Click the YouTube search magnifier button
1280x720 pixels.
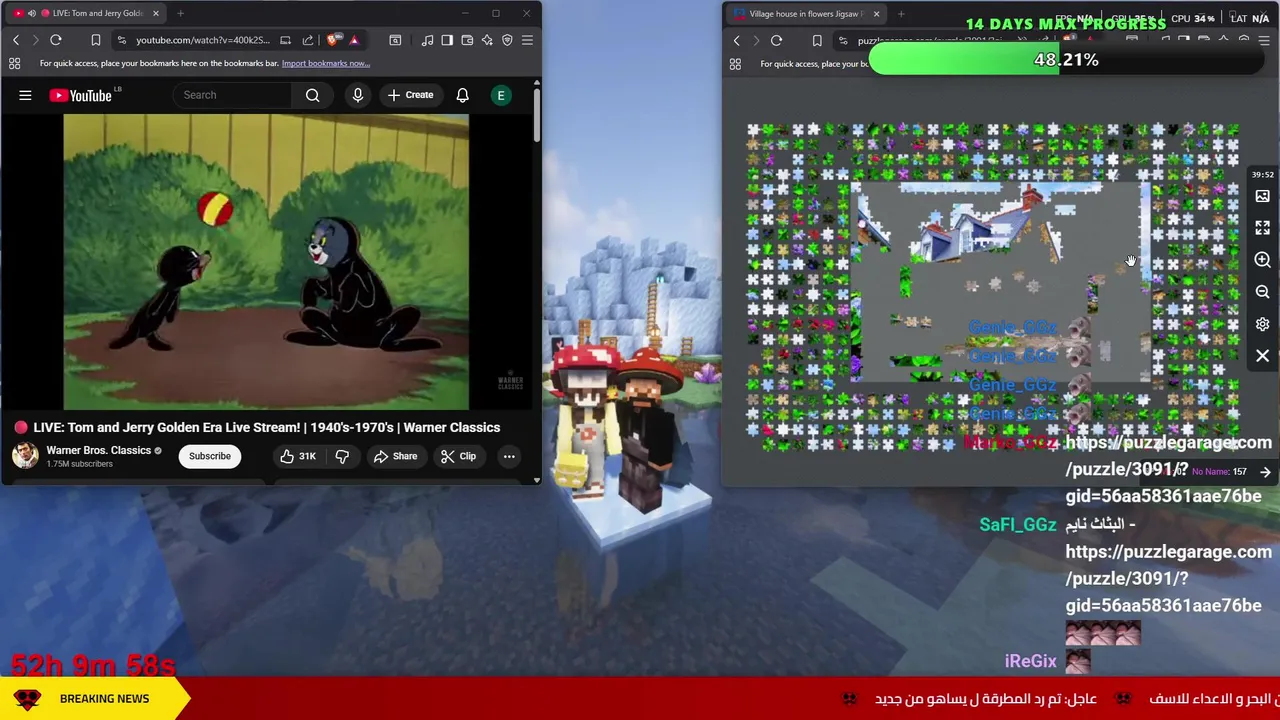[x=312, y=95]
